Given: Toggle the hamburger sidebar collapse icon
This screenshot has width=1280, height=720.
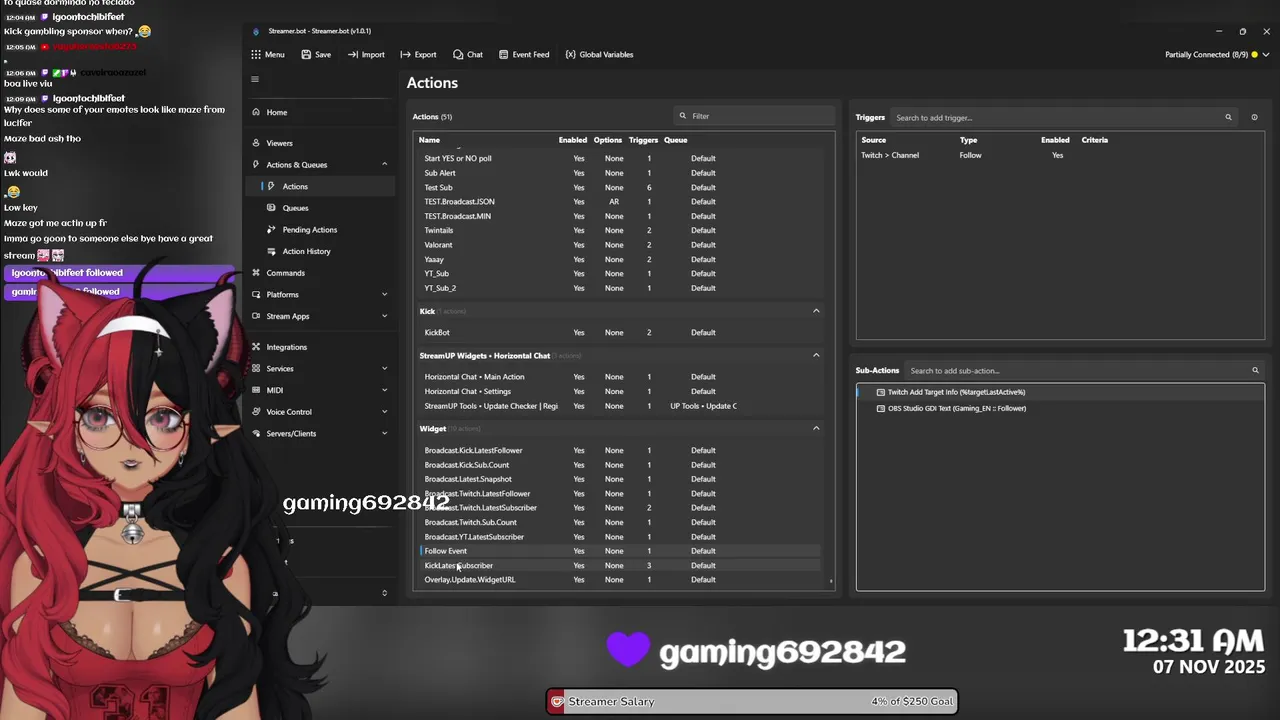Looking at the screenshot, I should click(x=255, y=79).
